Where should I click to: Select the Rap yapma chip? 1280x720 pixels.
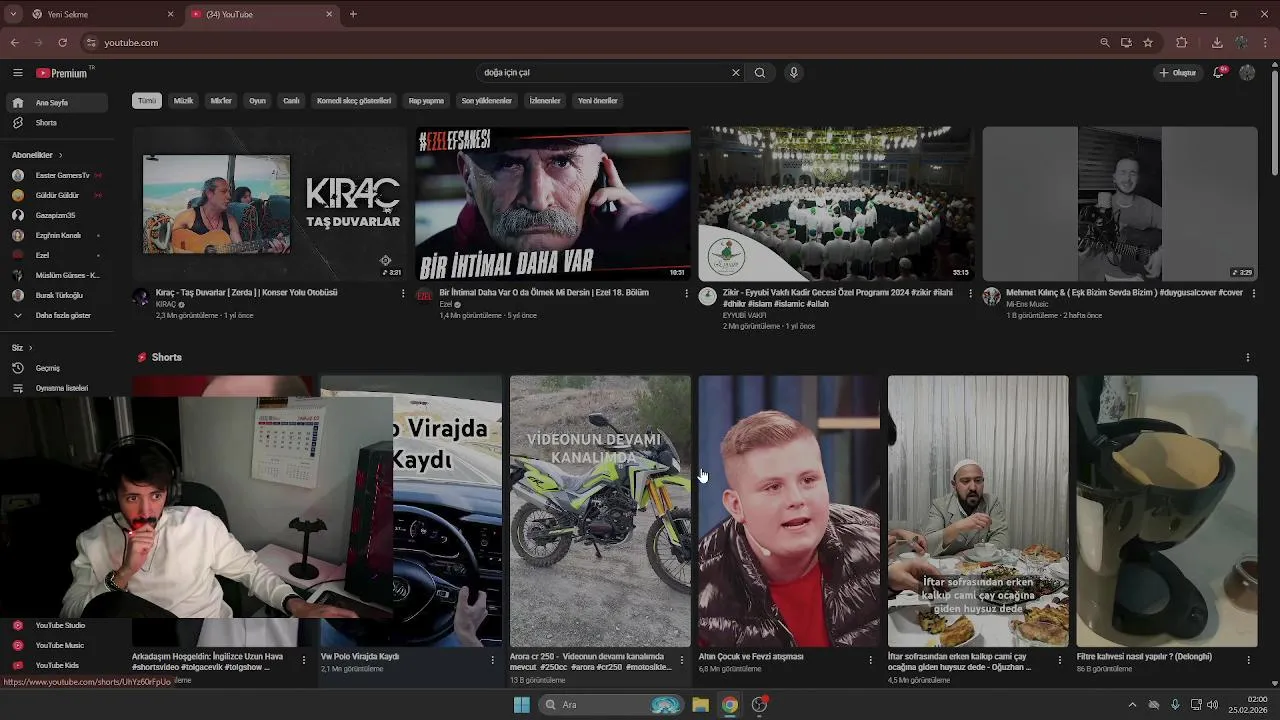[426, 101]
